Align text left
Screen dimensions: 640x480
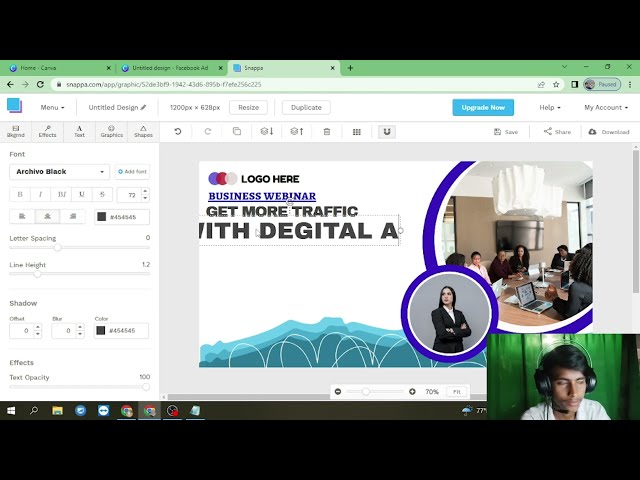[x=22, y=216]
